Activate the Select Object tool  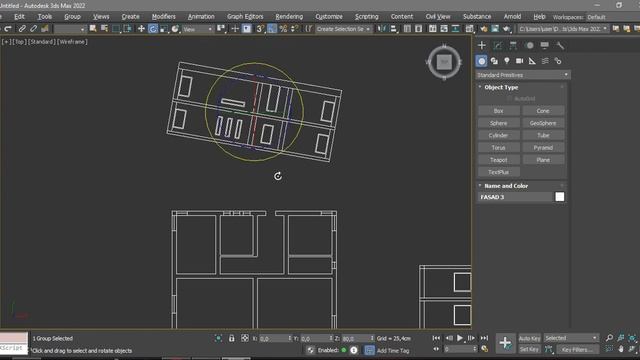93,29
